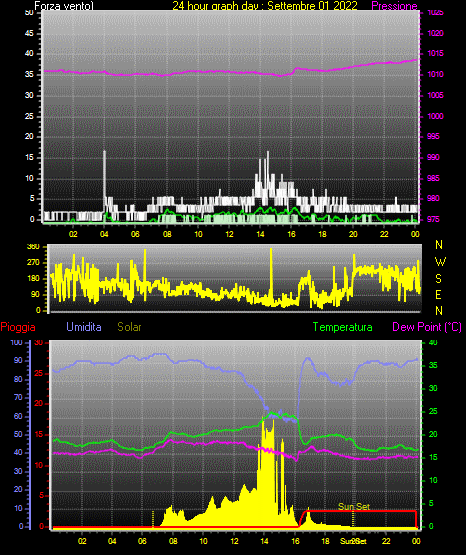Click the E compass letter
466x555 pixels.
coord(438,294)
